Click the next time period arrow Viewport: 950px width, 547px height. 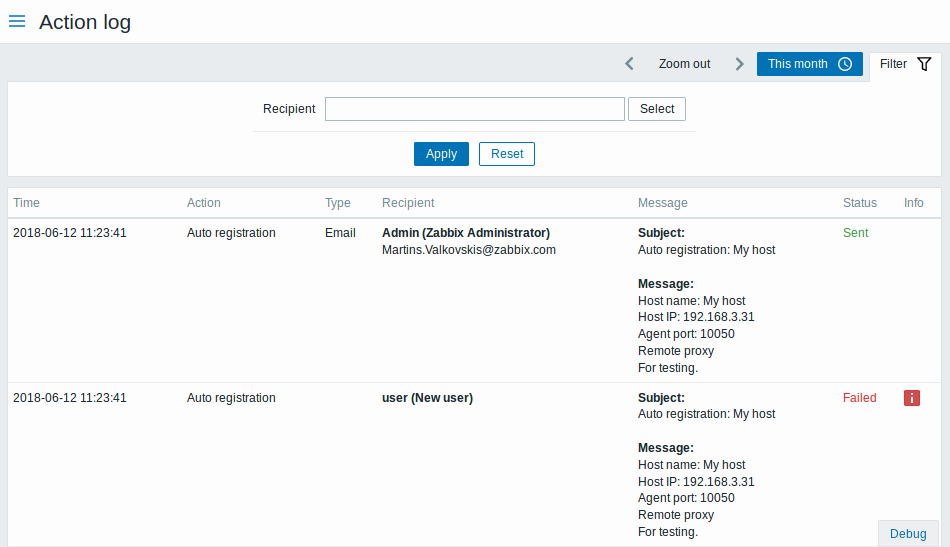(739, 64)
